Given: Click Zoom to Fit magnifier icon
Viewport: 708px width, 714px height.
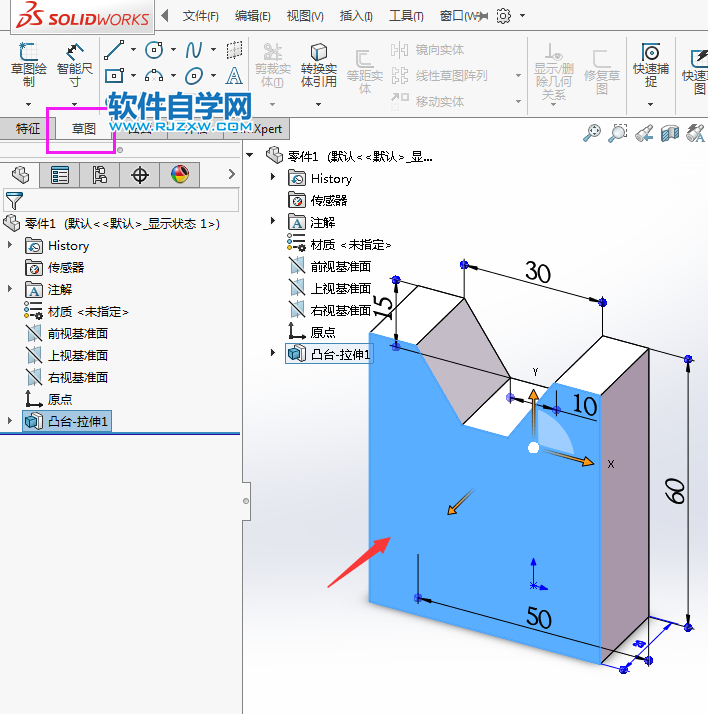Looking at the screenshot, I should (592, 133).
